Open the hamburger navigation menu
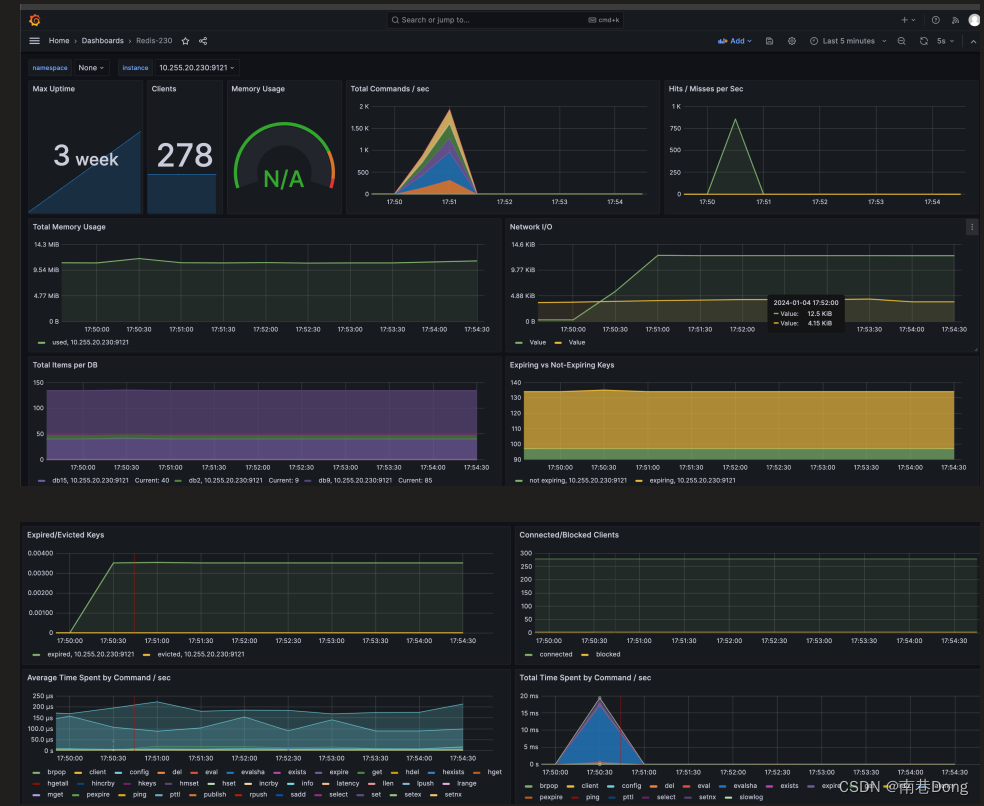This screenshot has width=984, height=806. 35,41
